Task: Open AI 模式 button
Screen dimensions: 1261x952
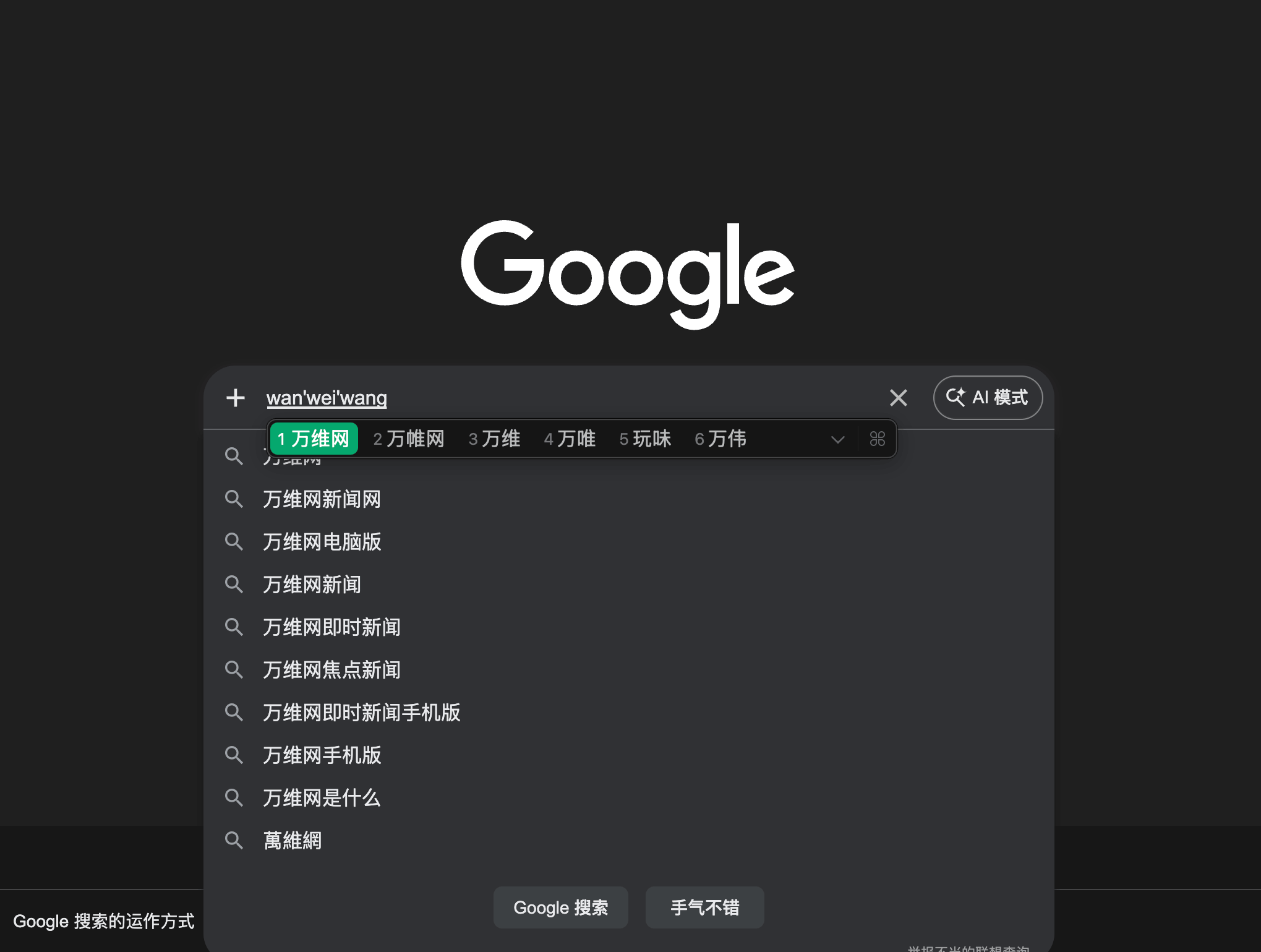Action: coord(988,398)
